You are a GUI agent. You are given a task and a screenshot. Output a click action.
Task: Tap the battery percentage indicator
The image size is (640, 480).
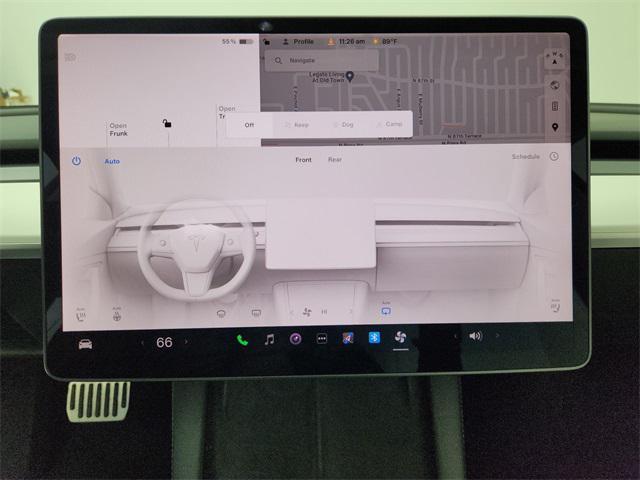238,42
